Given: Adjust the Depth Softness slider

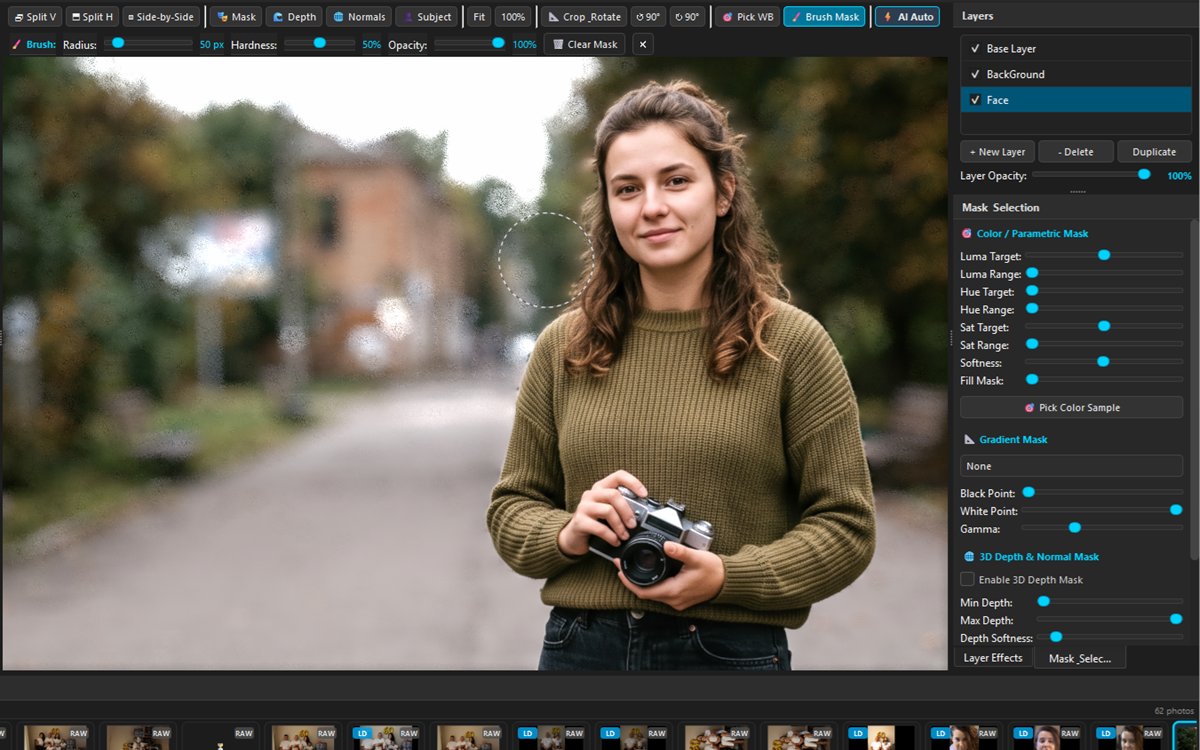Looking at the screenshot, I should tap(1109, 637).
